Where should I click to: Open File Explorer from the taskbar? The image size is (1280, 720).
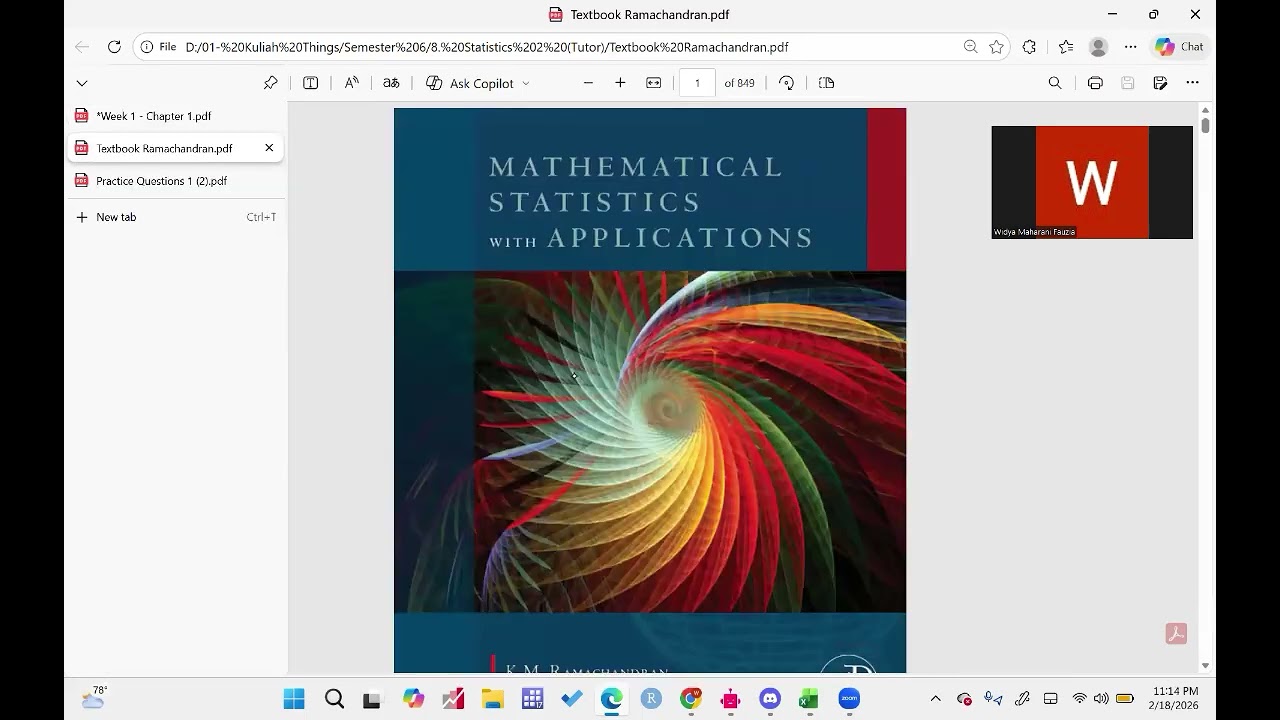click(x=492, y=699)
